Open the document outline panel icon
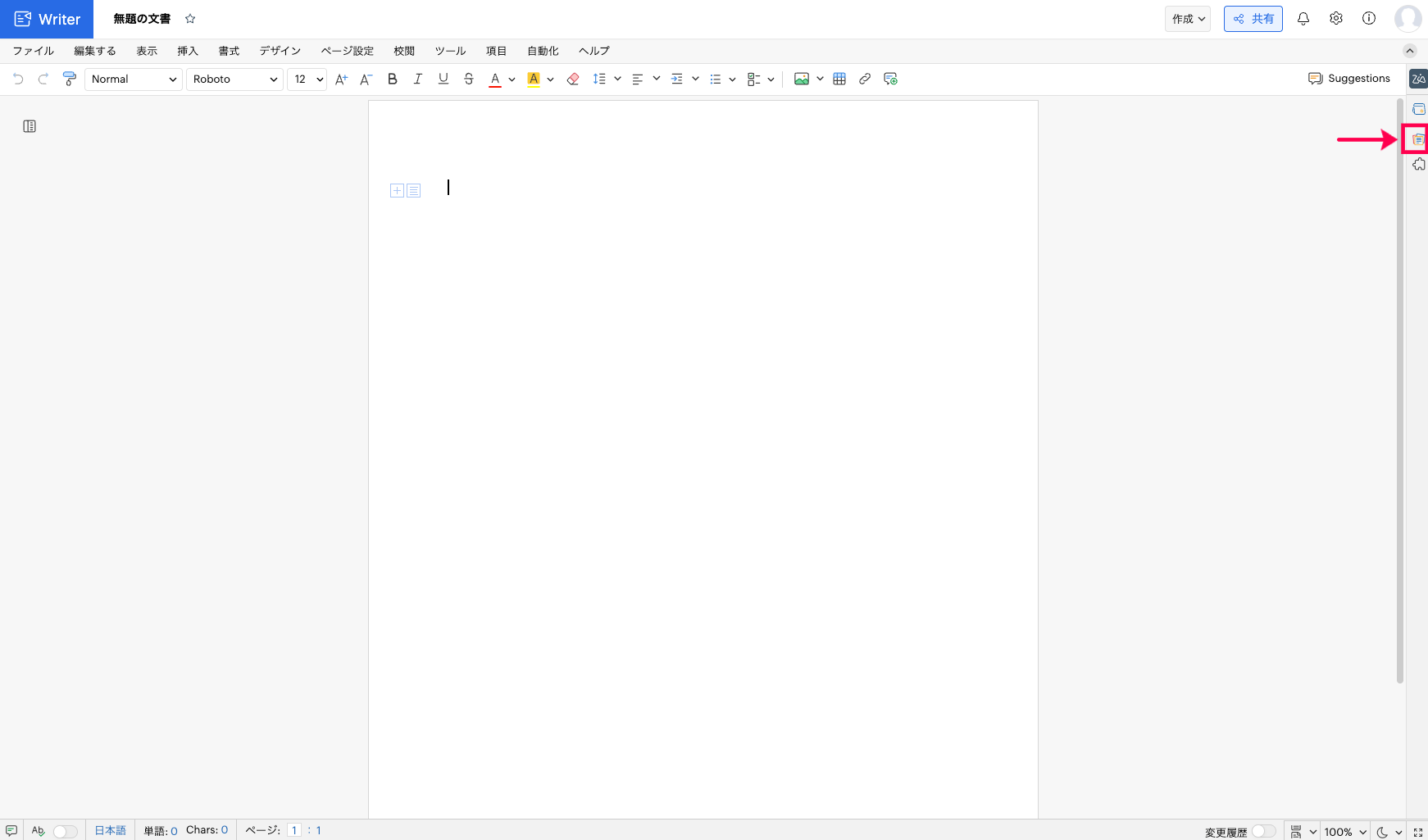Screen dimensions: 1428x840 click(30, 126)
